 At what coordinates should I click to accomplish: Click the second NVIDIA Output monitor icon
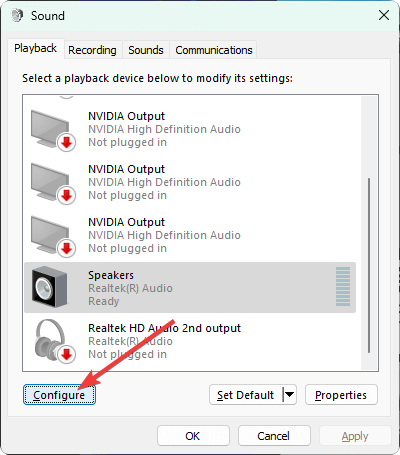[53, 183]
